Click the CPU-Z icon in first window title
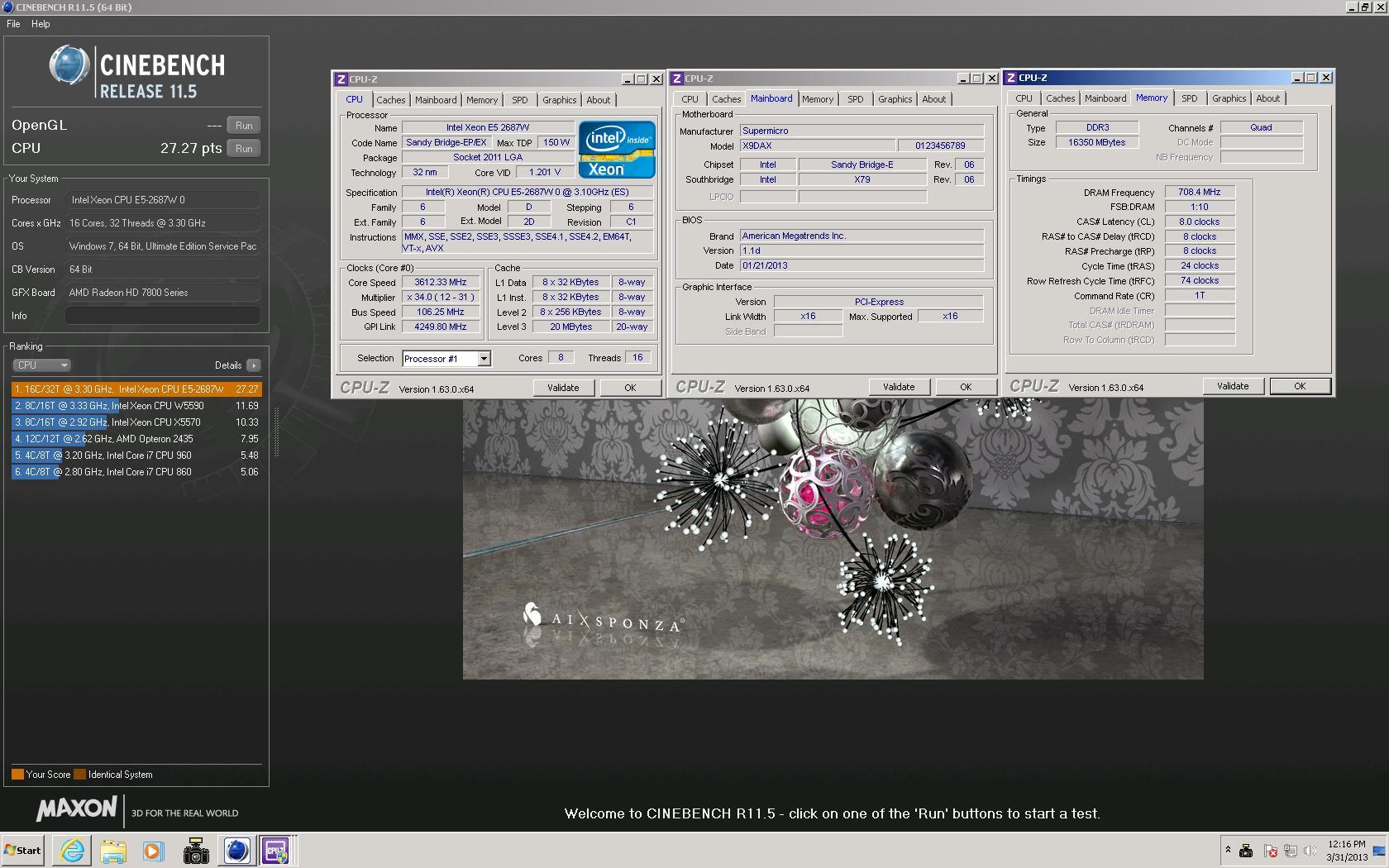The image size is (1389, 868). click(341, 79)
